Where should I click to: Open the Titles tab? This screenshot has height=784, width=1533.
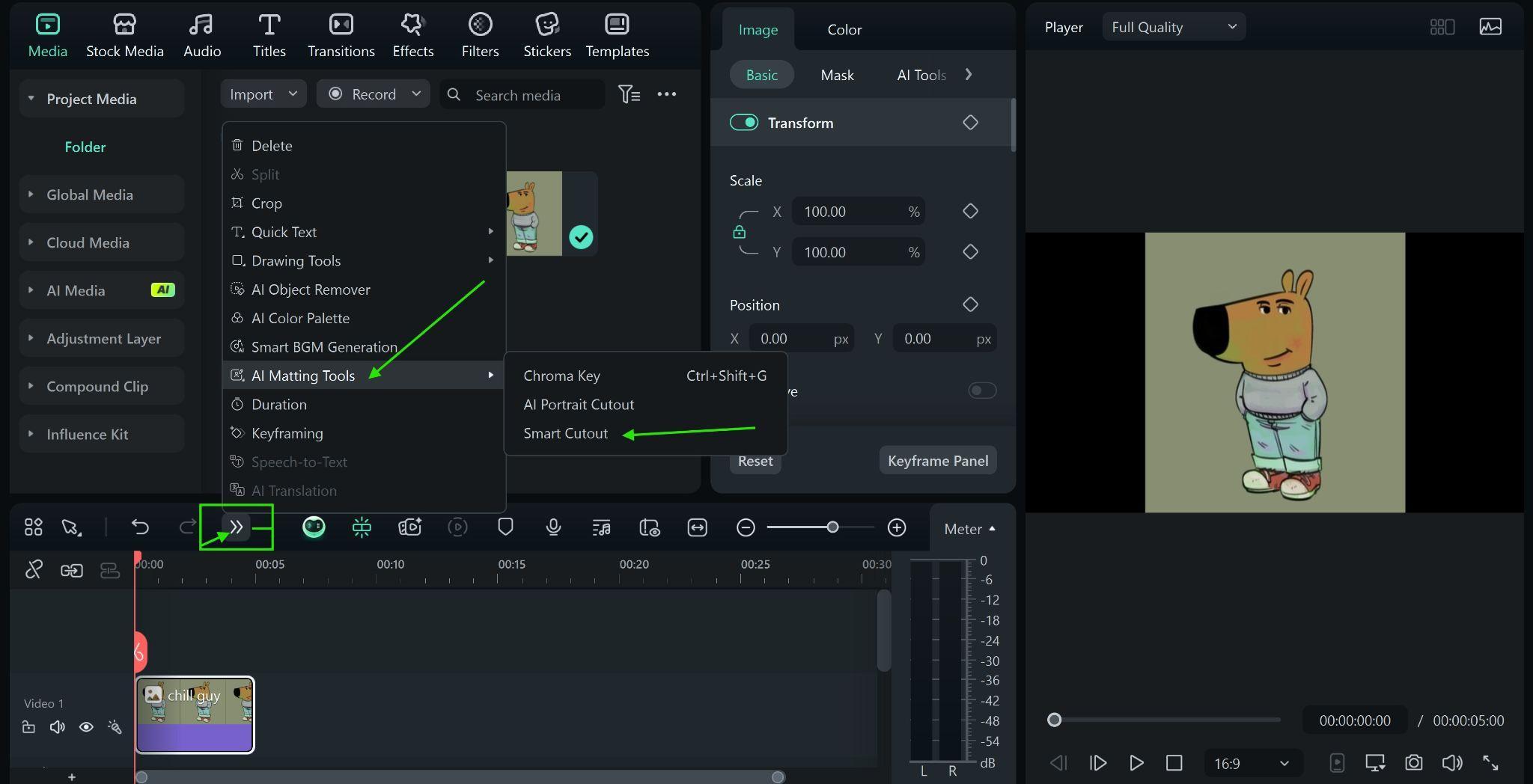(x=269, y=35)
